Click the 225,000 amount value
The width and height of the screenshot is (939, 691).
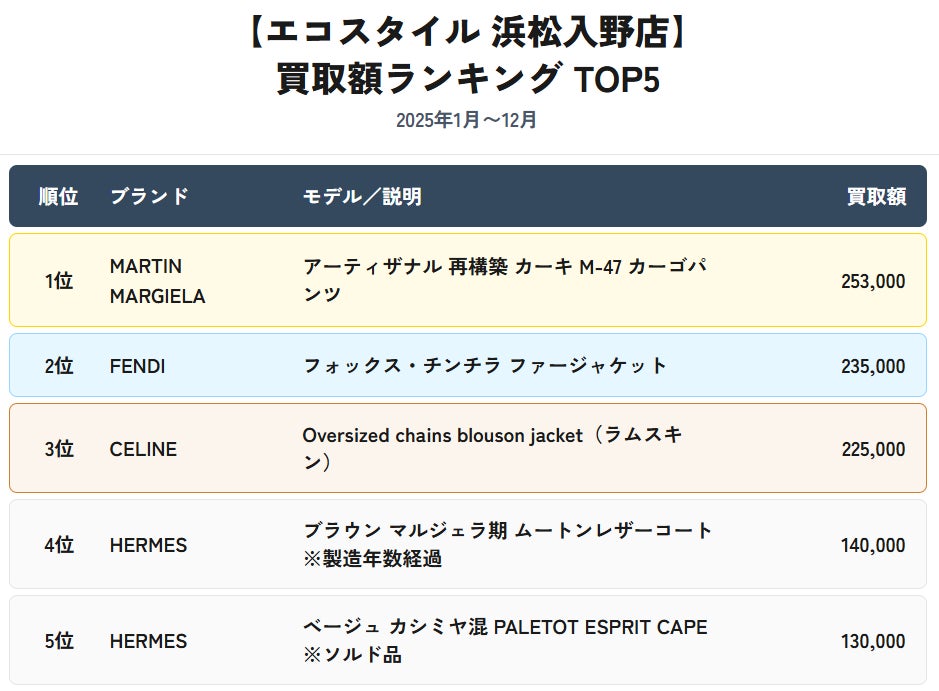pyautogui.click(x=873, y=450)
